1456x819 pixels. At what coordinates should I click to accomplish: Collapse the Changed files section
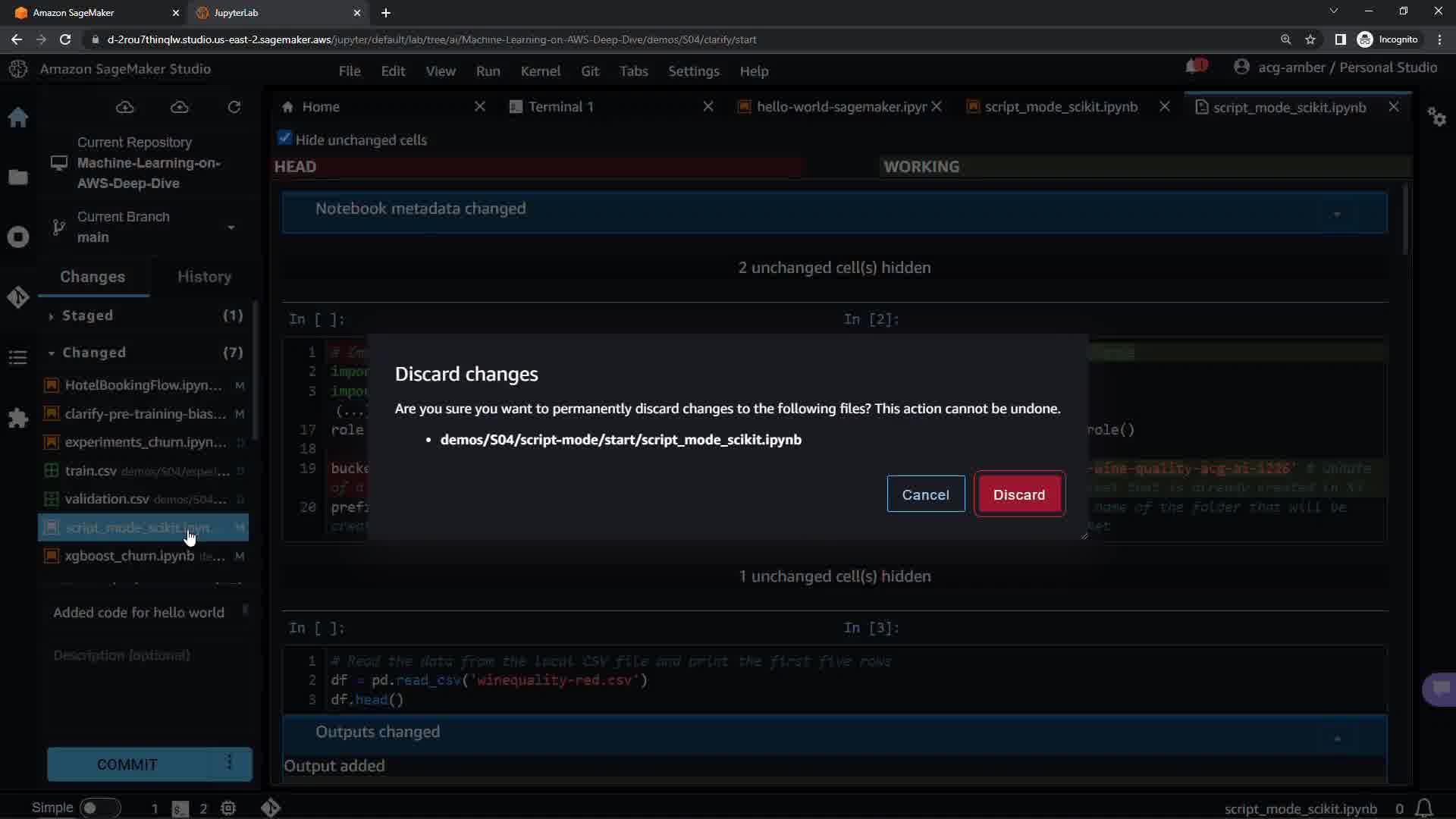93,353
